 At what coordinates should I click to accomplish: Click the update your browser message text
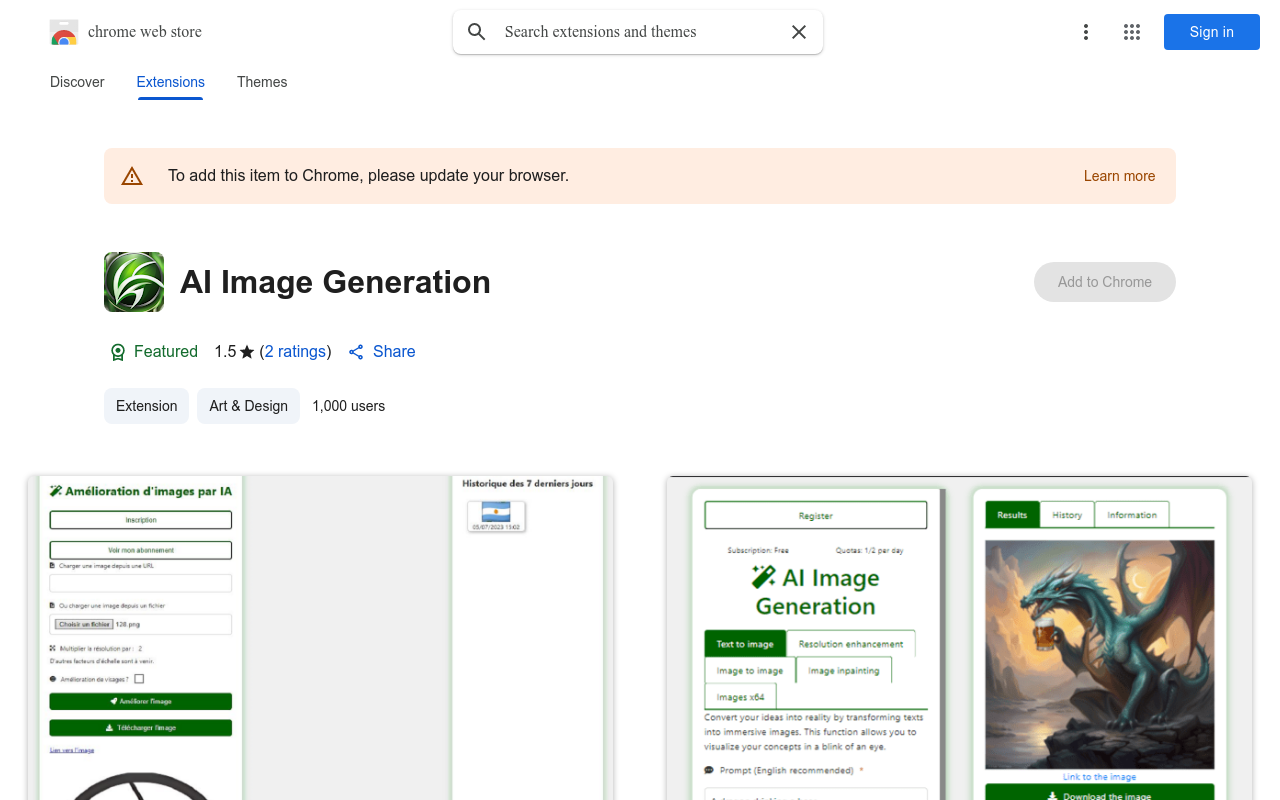point(368,176)
